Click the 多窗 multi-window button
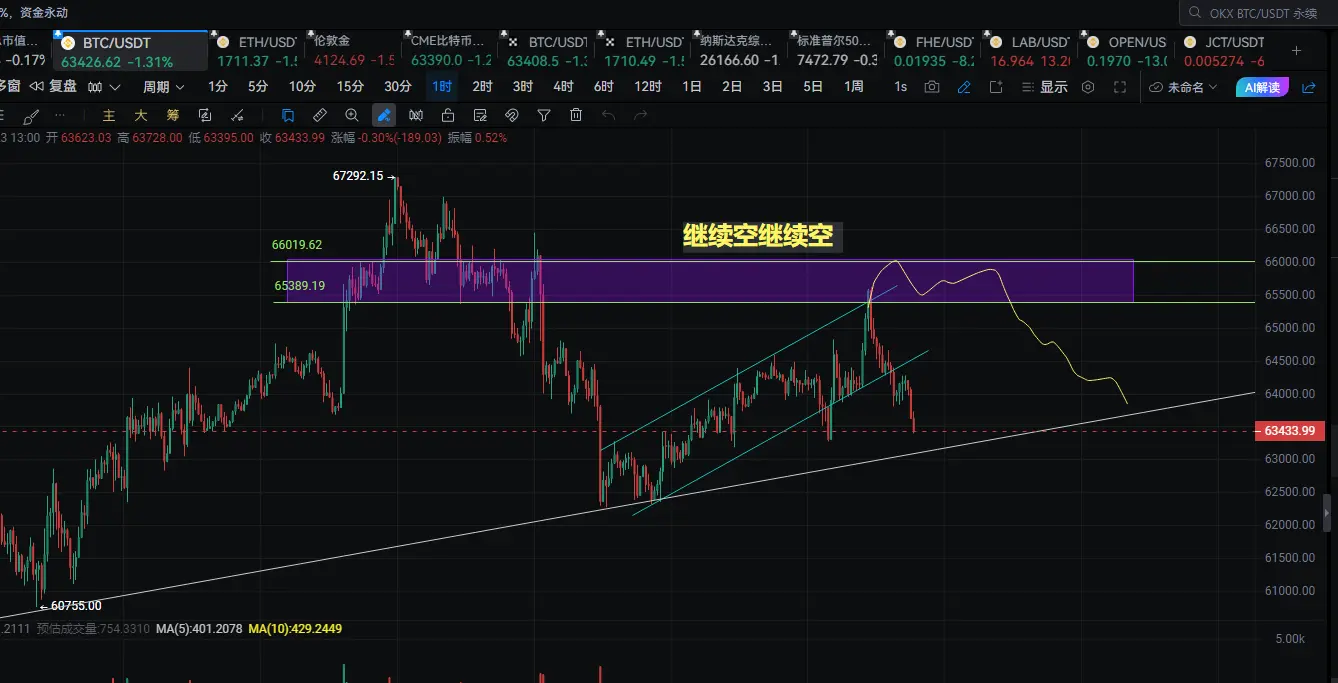Viewport: 1338px width, 683px height. click(x=10, y=87)
